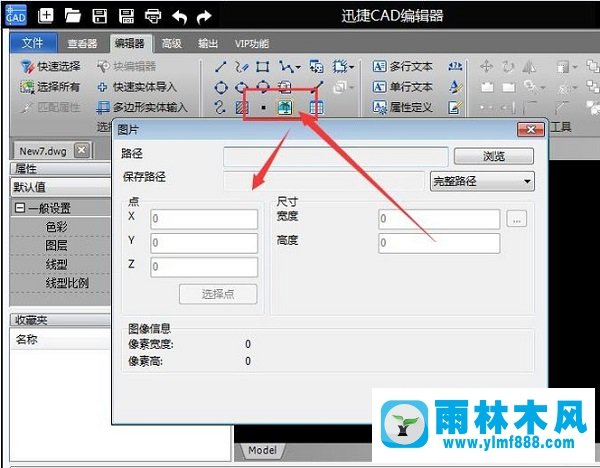
Task: Click the text style pencil icon
Action: click(x=455, y=87)
